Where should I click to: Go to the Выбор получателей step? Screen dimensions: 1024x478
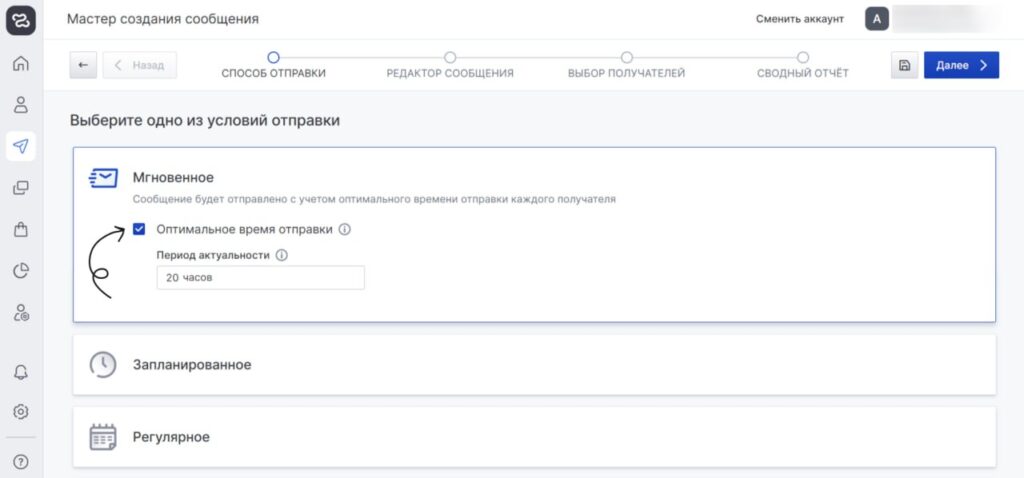tap(626, 58)
